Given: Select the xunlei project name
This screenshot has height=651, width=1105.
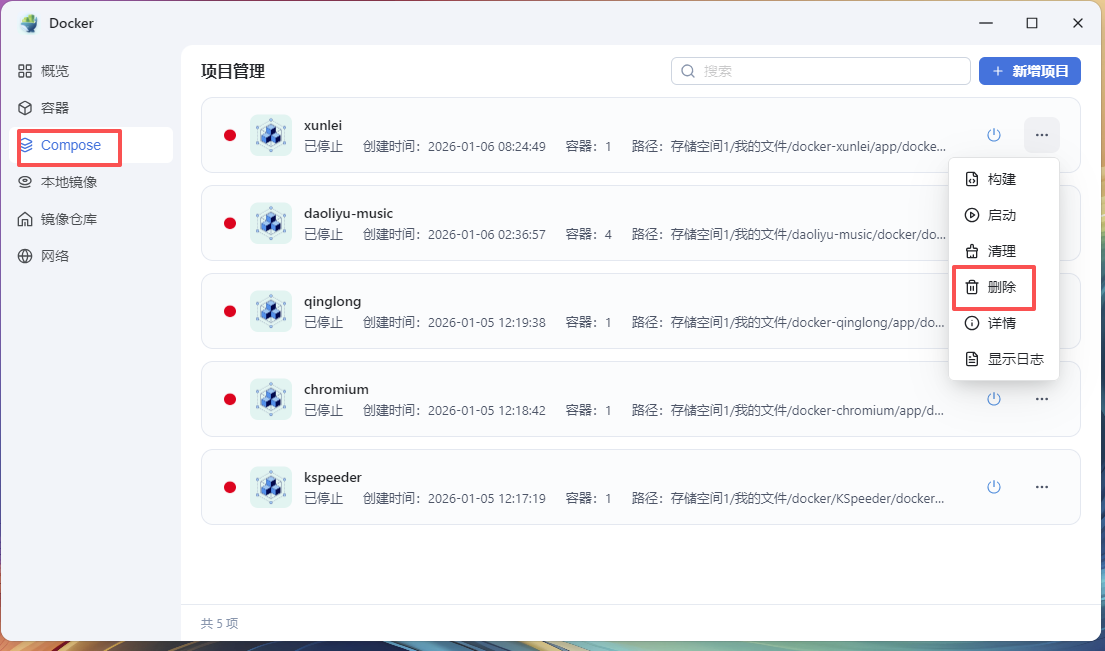Looking at the screenshot, I should point(323,125).
